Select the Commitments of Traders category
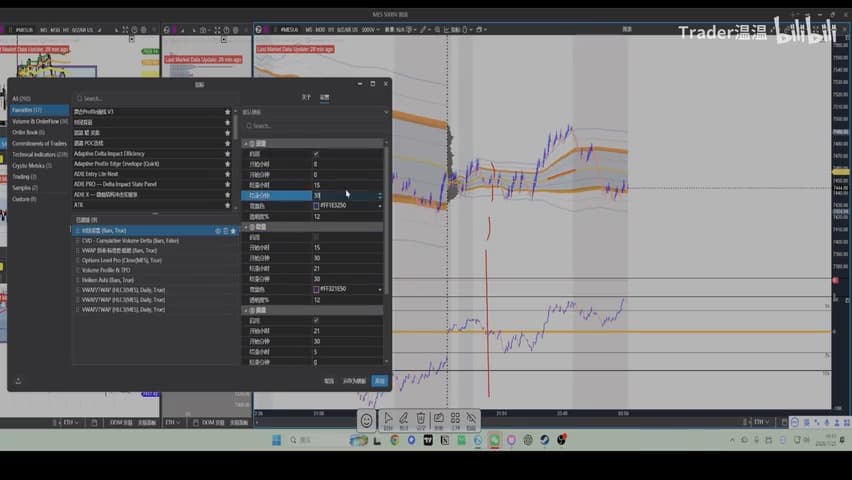This screenshot has height=480, width=852. (x=39, y=144)
